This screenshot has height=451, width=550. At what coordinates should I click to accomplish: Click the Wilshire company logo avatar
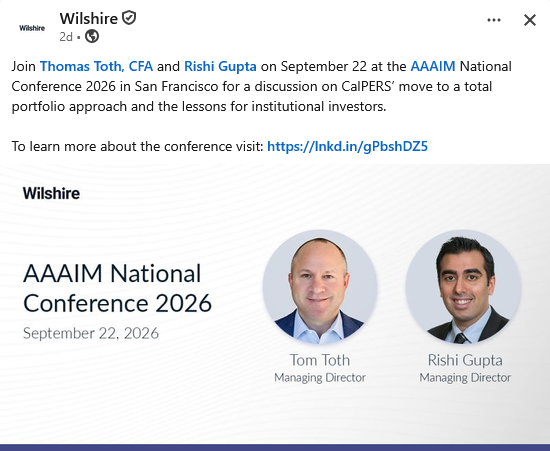pyautogui.click(x=32, y=28)
